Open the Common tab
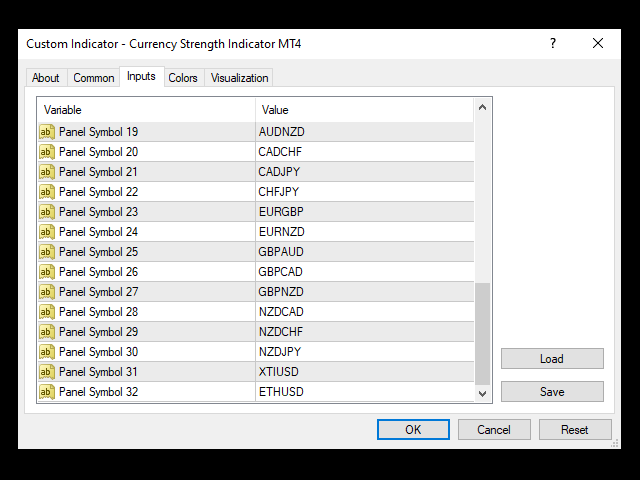 (93, 78)
